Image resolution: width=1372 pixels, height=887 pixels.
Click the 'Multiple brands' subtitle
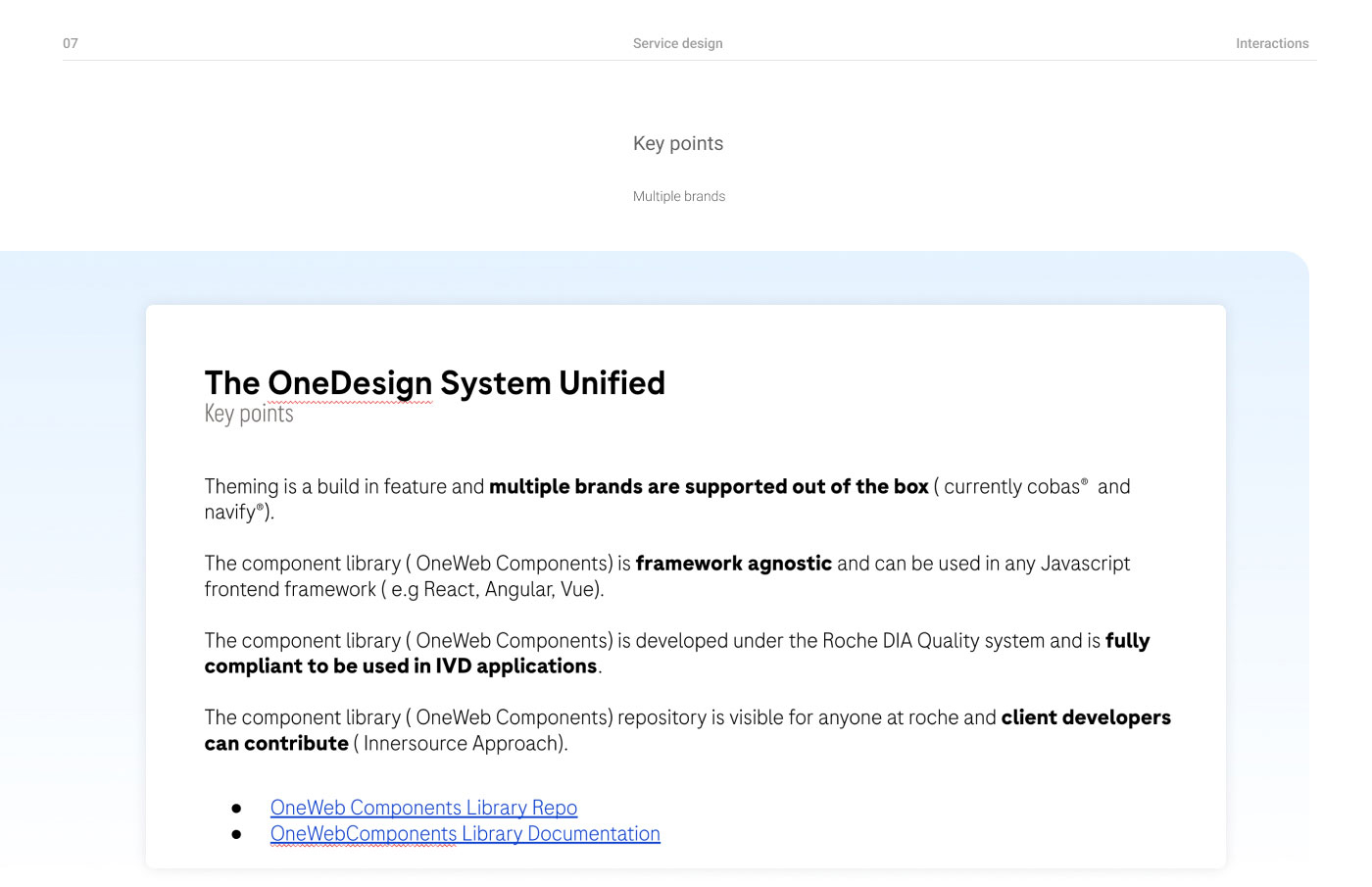pyautogui.click(x=679, y=196)
